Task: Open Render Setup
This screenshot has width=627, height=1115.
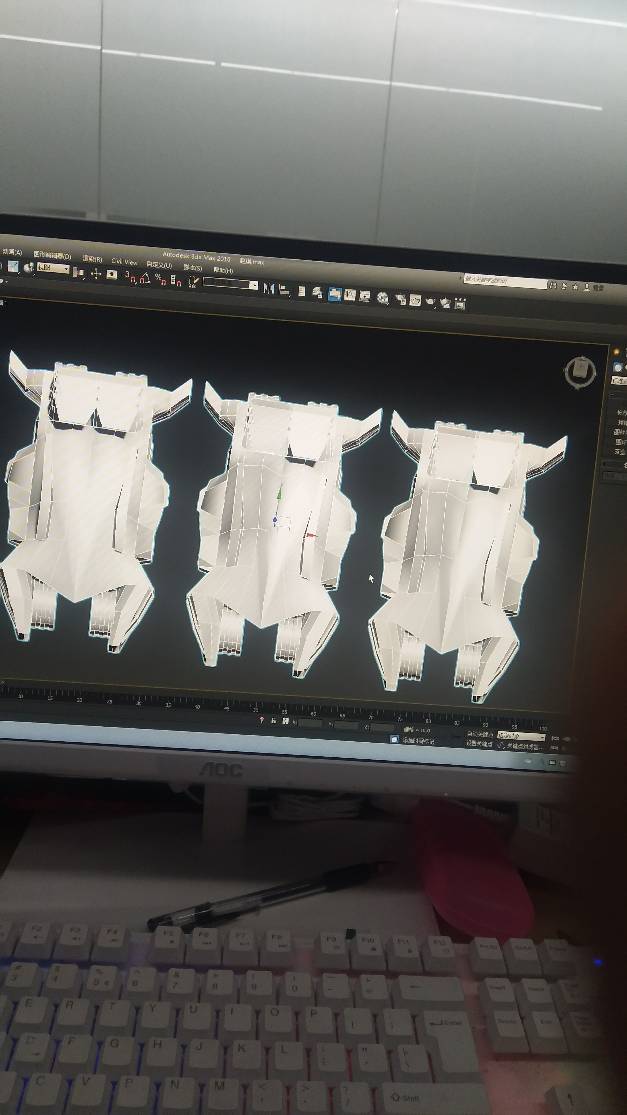Action: (x=401, y=299)
